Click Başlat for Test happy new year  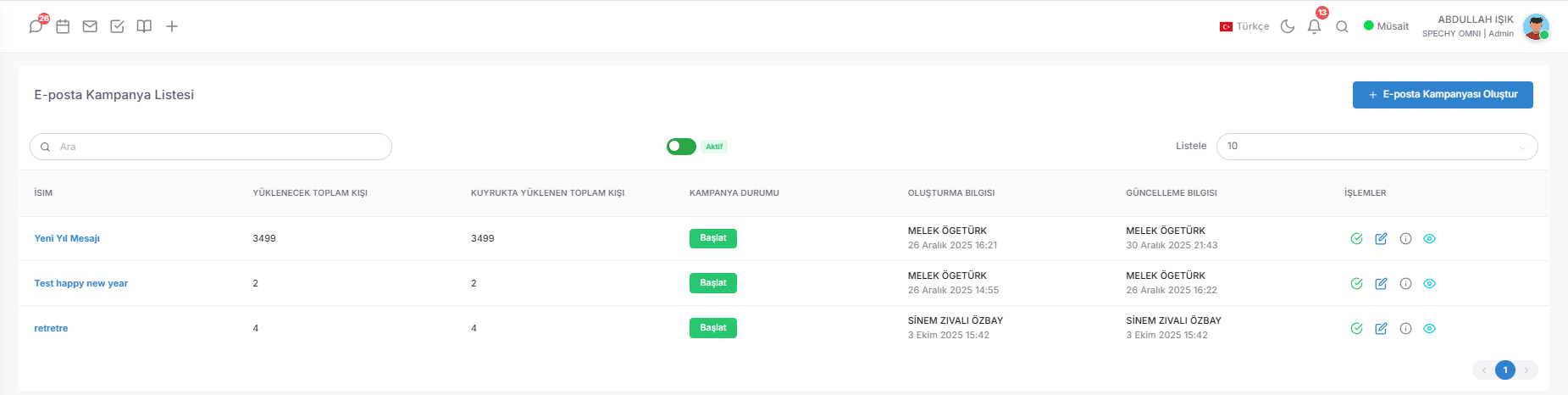713,283
